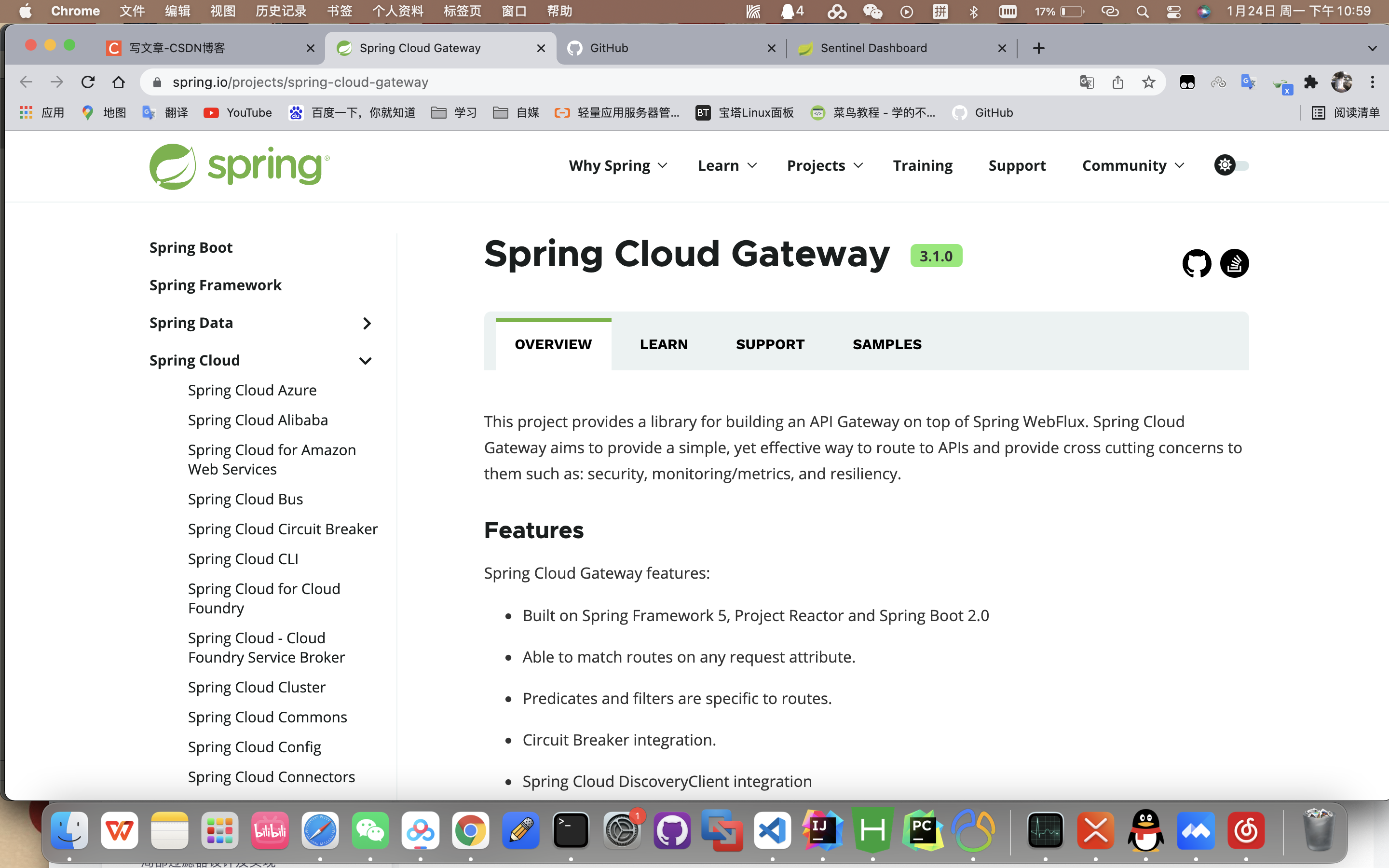Bookmark this page with the star icon
1389x868 pixels.
pyautogui.click(x=1148, y=82)
